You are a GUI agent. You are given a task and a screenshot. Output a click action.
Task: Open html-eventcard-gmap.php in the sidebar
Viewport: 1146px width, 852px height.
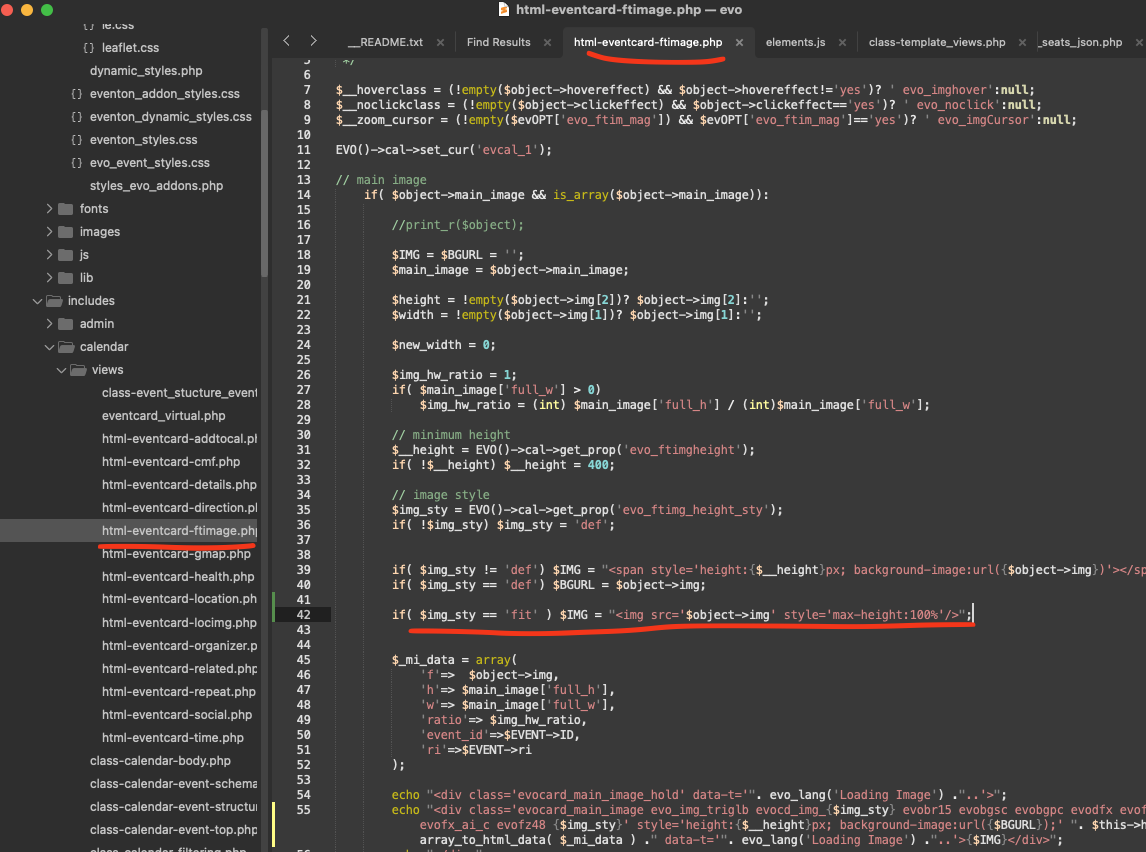pos(176,554)
